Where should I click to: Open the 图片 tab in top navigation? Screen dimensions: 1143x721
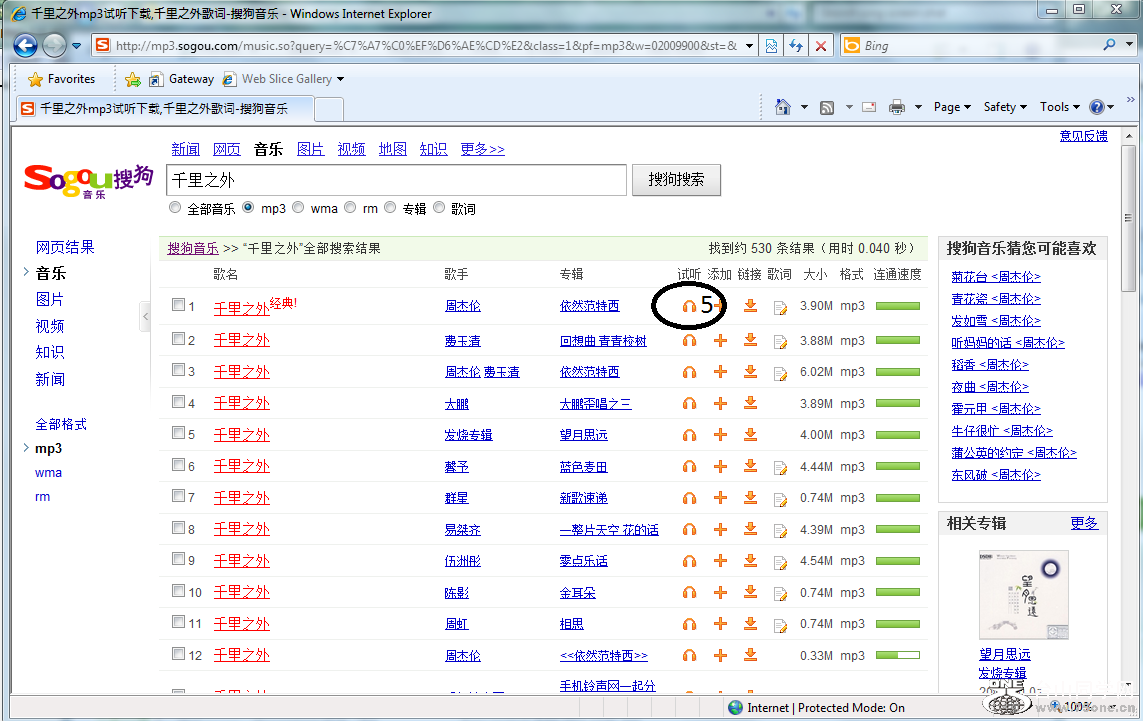tap(311, 149)
